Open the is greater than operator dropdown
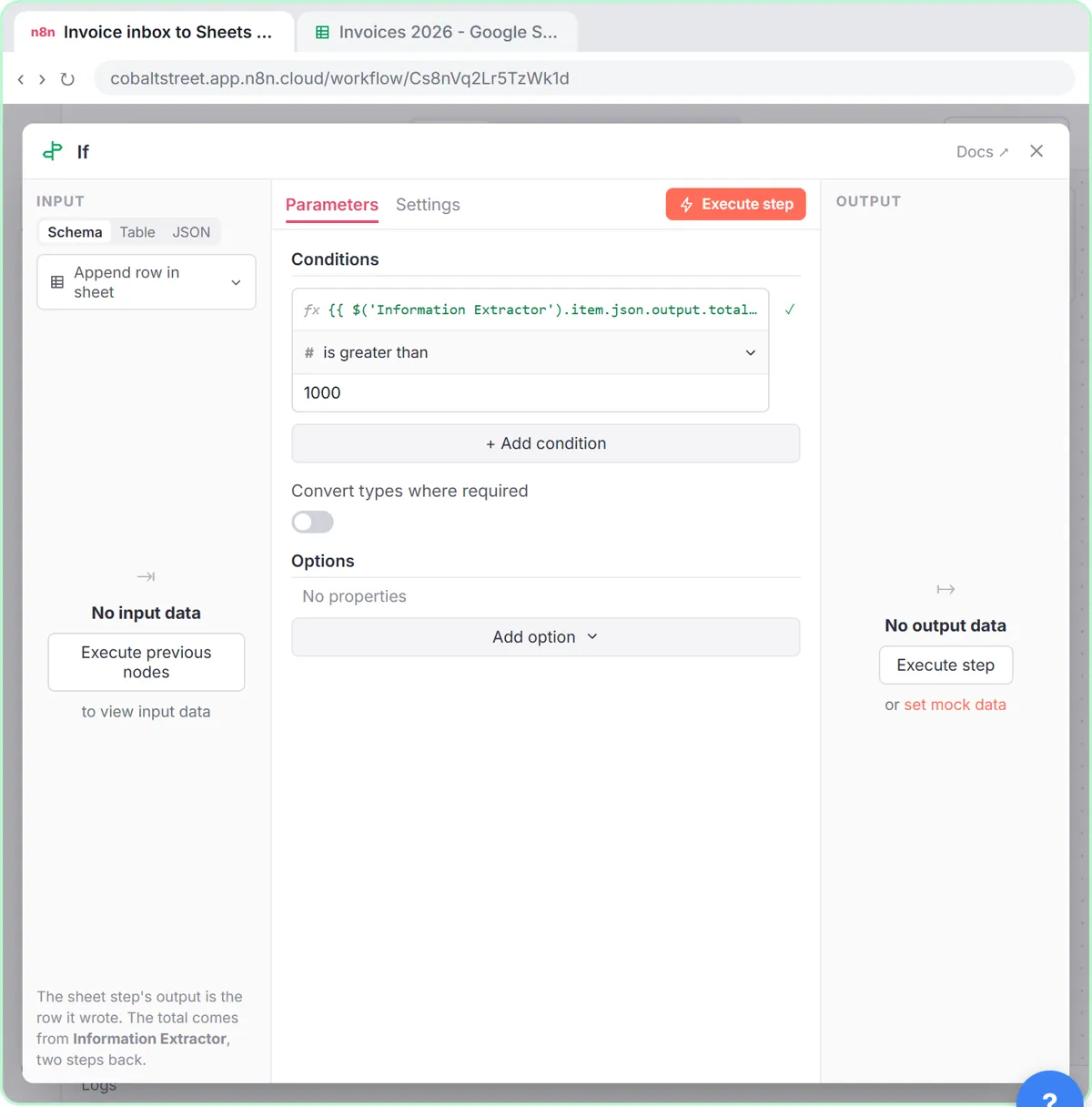1092x1107 pixels. 531,352
